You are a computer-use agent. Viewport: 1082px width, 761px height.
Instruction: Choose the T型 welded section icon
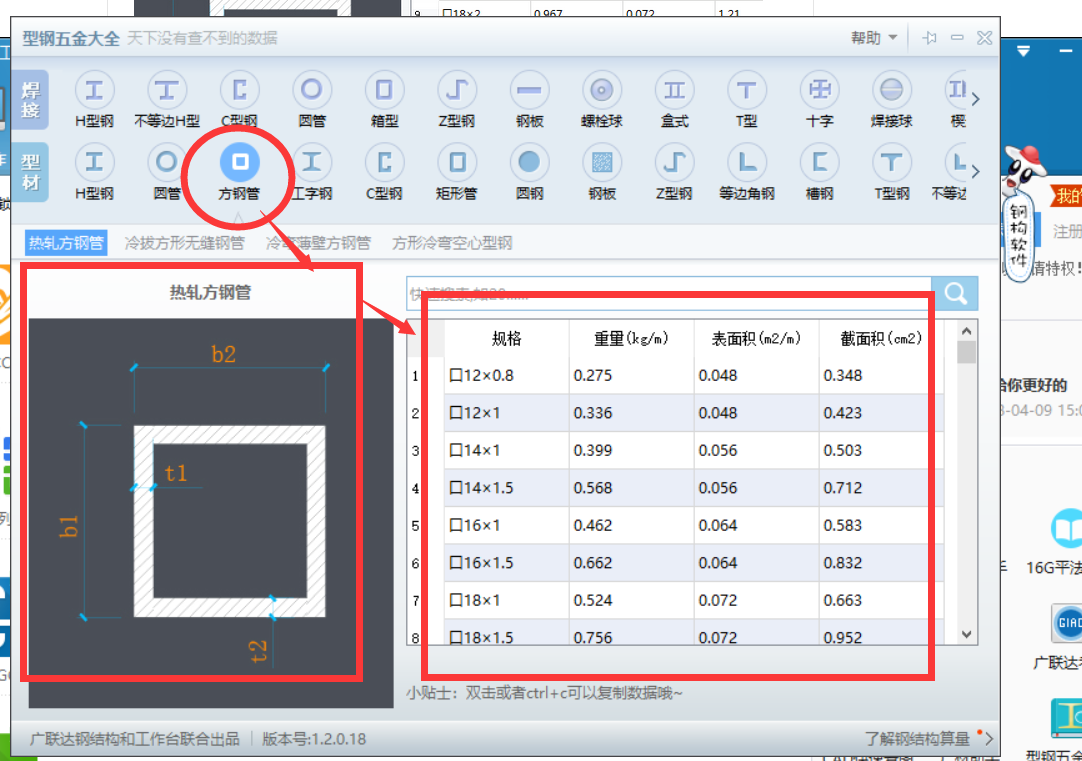747,90
